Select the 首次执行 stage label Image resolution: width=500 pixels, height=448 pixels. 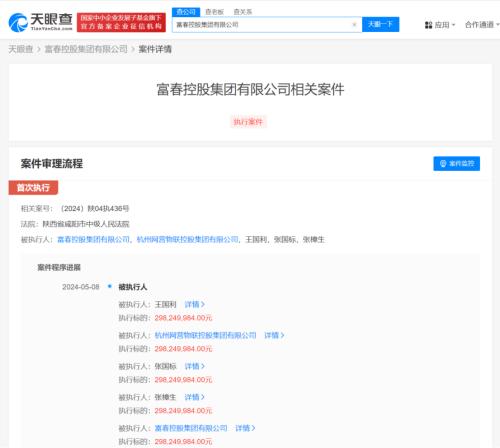(33, 188)
